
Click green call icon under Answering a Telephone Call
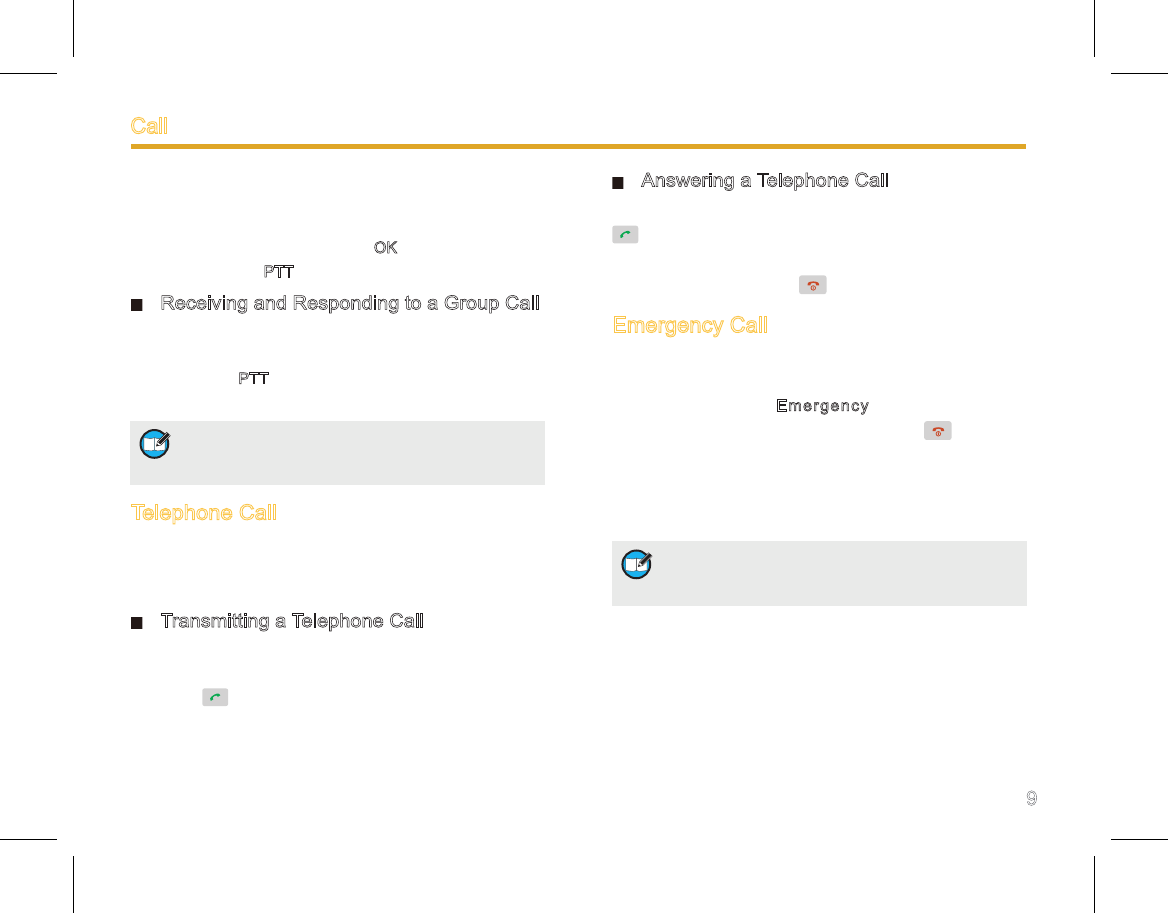point(625,235)
